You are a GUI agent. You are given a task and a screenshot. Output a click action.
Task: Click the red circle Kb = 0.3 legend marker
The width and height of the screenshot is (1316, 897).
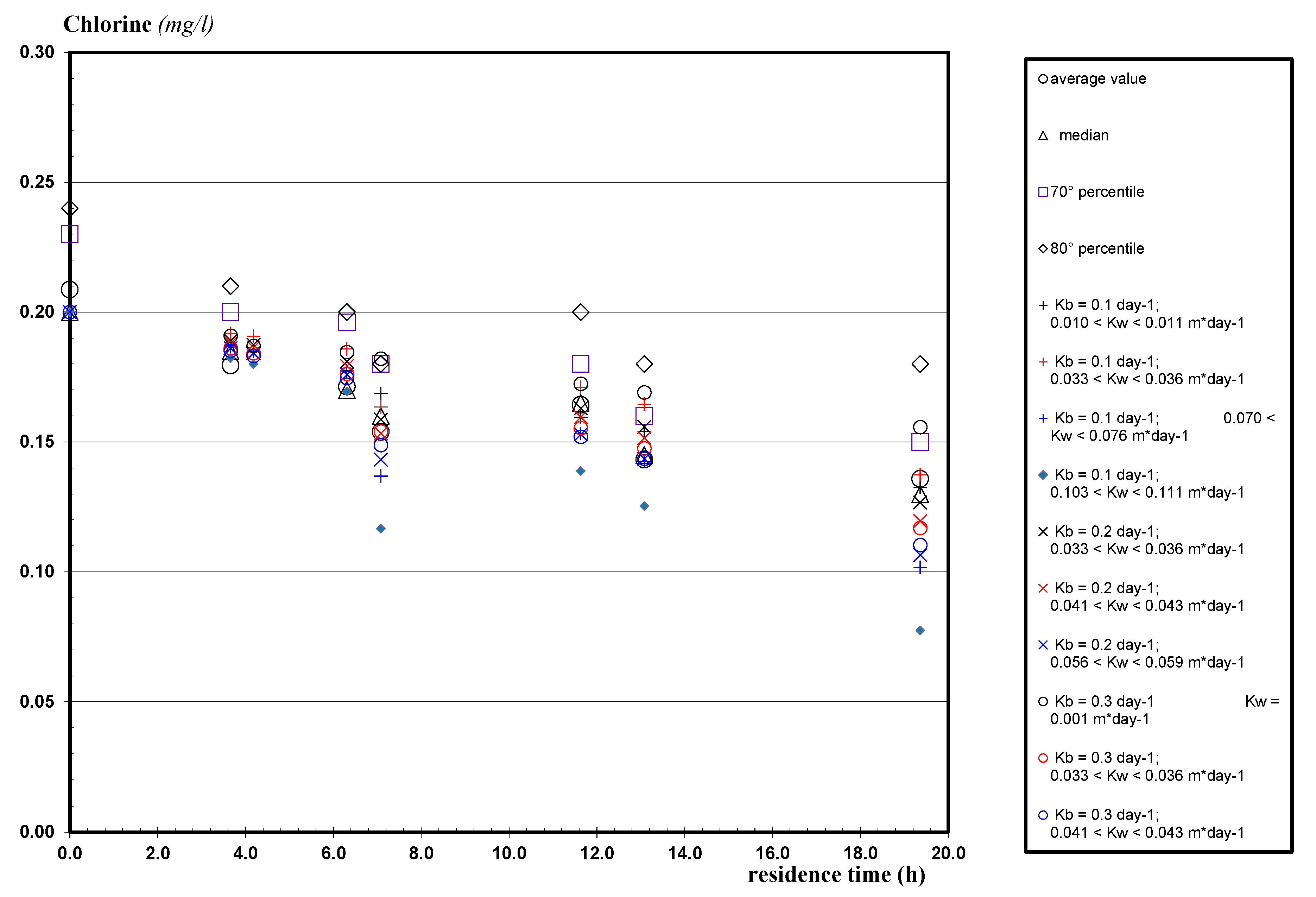[1043, 758]
